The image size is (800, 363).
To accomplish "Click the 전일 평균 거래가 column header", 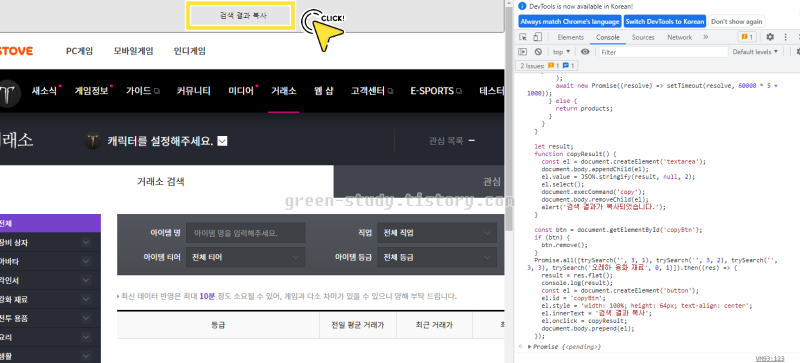I will pos(358,325).
